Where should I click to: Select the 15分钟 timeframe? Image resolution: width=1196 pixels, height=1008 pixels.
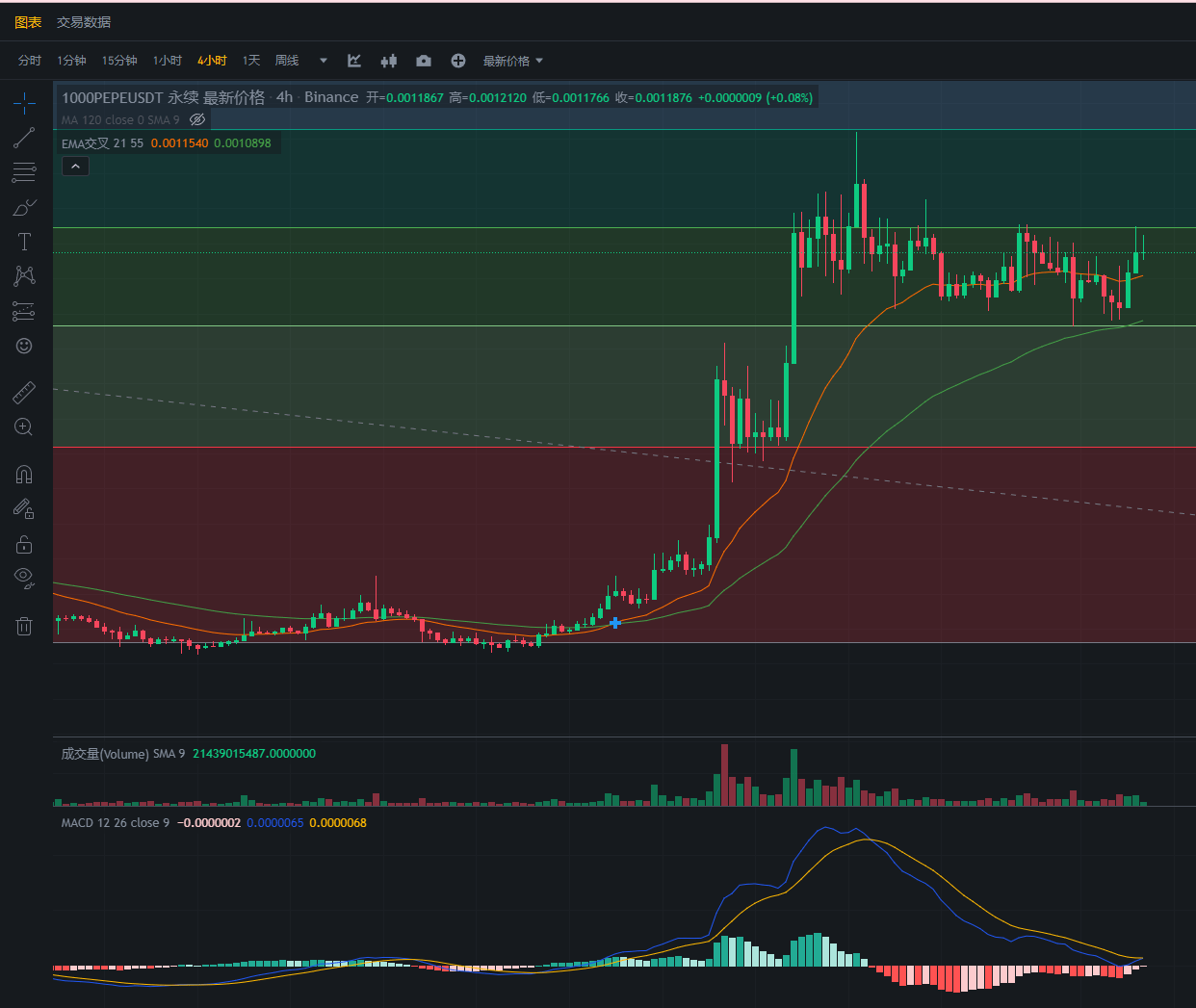click(x=119, y=61)
